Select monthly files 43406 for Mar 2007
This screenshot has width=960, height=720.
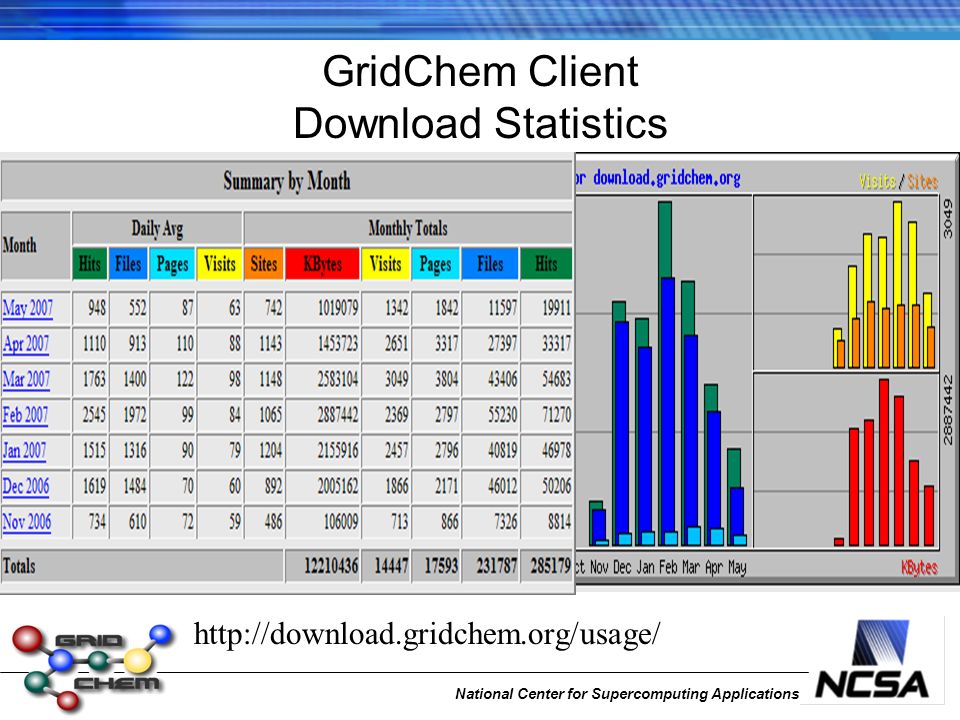[502, 379]
